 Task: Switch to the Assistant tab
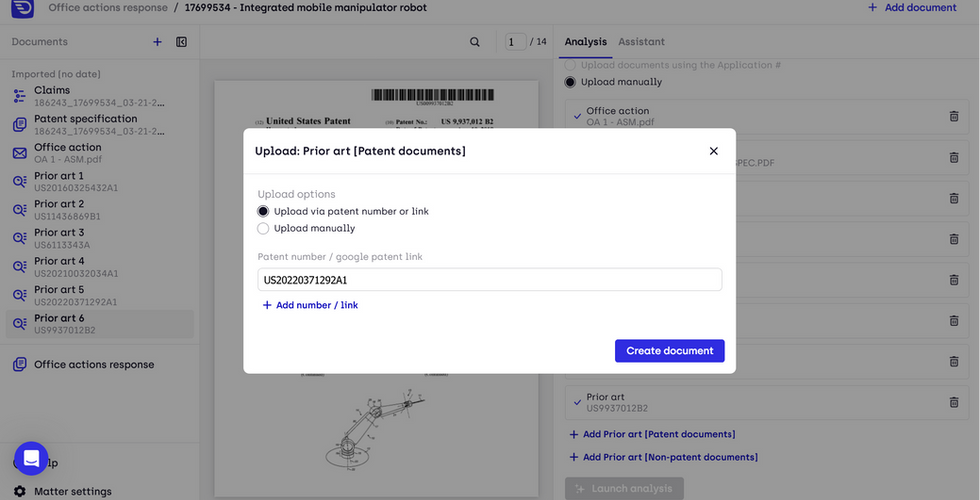[641, 42]
